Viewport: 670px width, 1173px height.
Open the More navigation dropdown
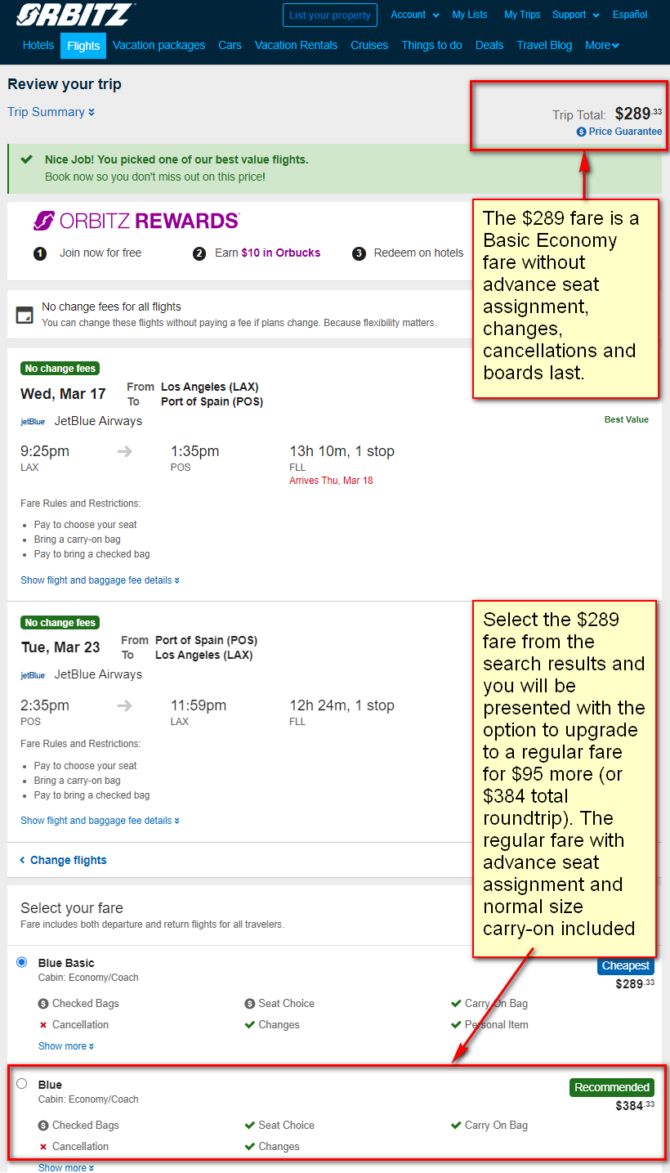coord(602,46)
